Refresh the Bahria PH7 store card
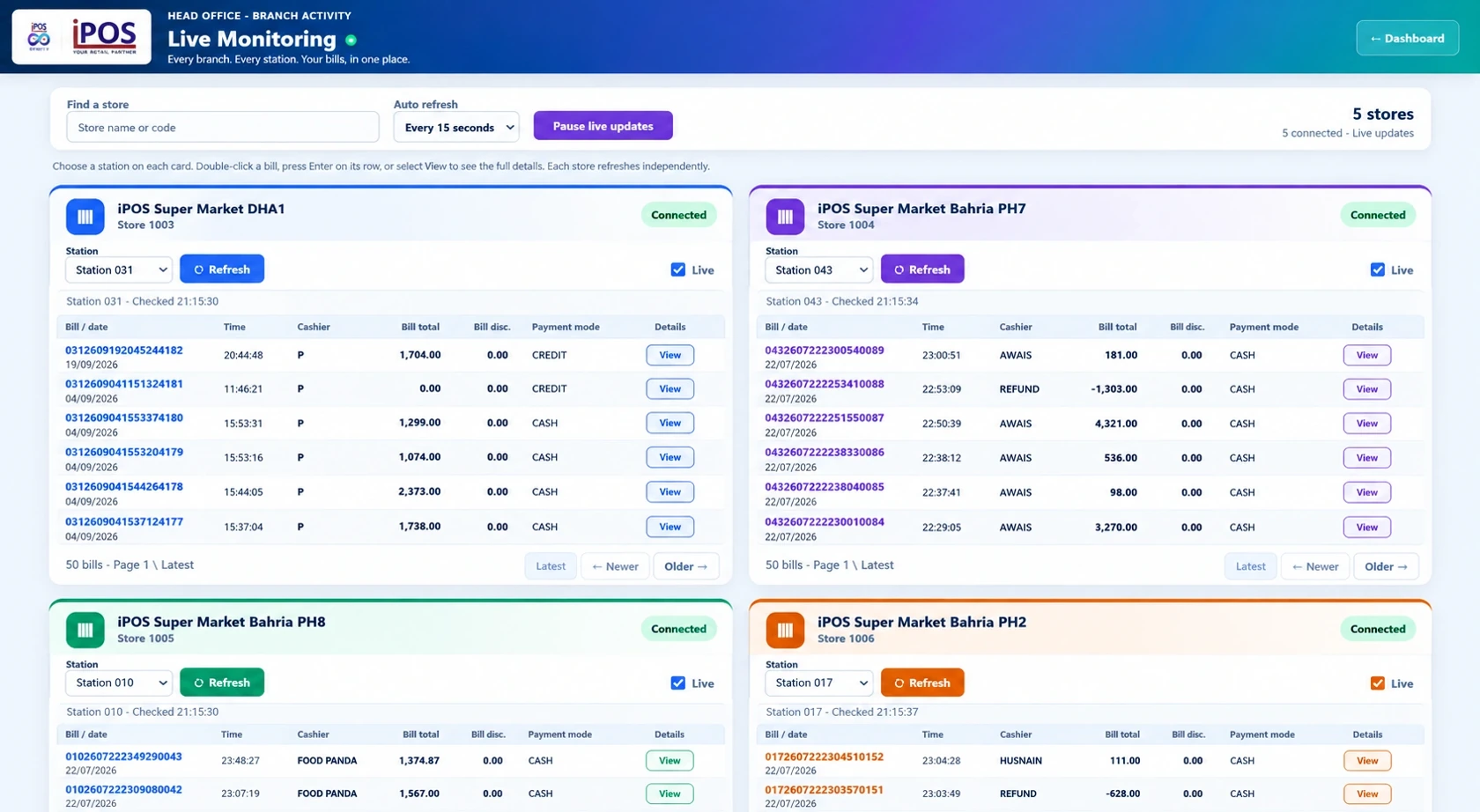The height and width of the screenshot is (812, 1480). point(921,269)
